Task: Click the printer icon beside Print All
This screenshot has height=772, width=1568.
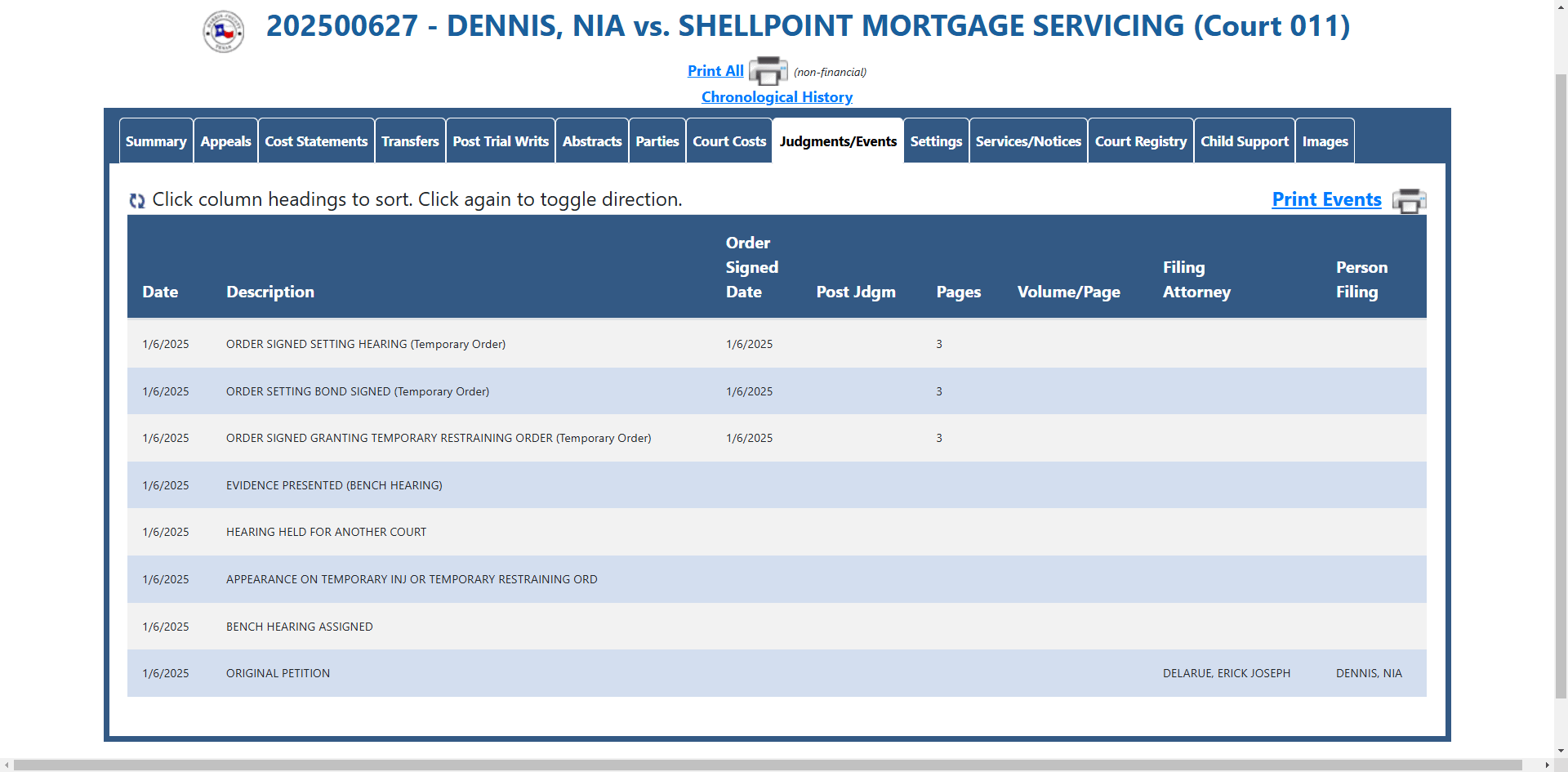Action: tap(768, 71)
